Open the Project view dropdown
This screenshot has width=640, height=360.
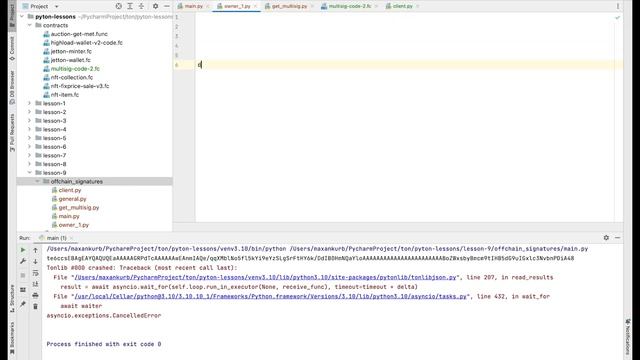(x=40, y=6)
